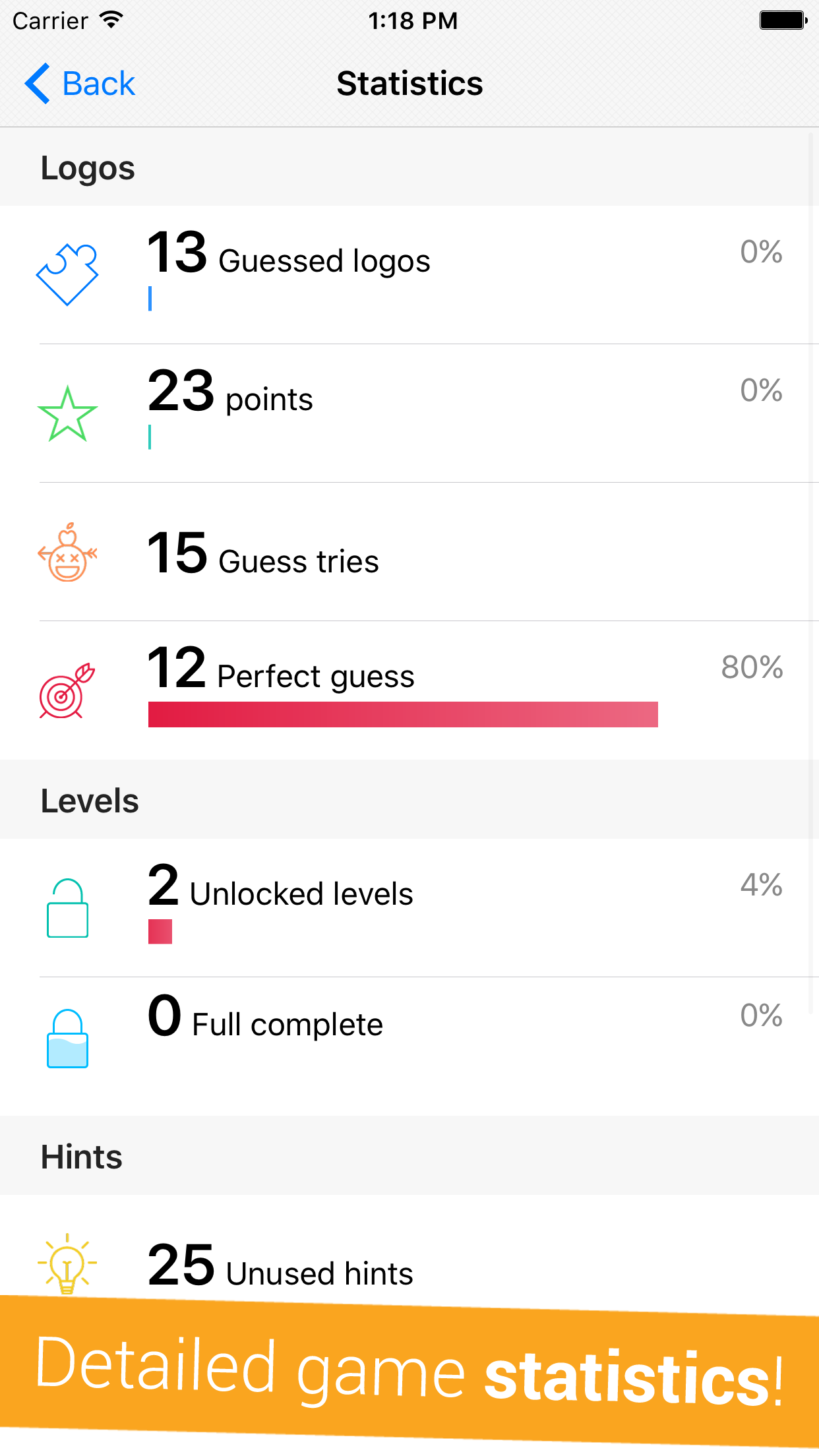
Task: Select the 23 points row
Action: (409, 413)
